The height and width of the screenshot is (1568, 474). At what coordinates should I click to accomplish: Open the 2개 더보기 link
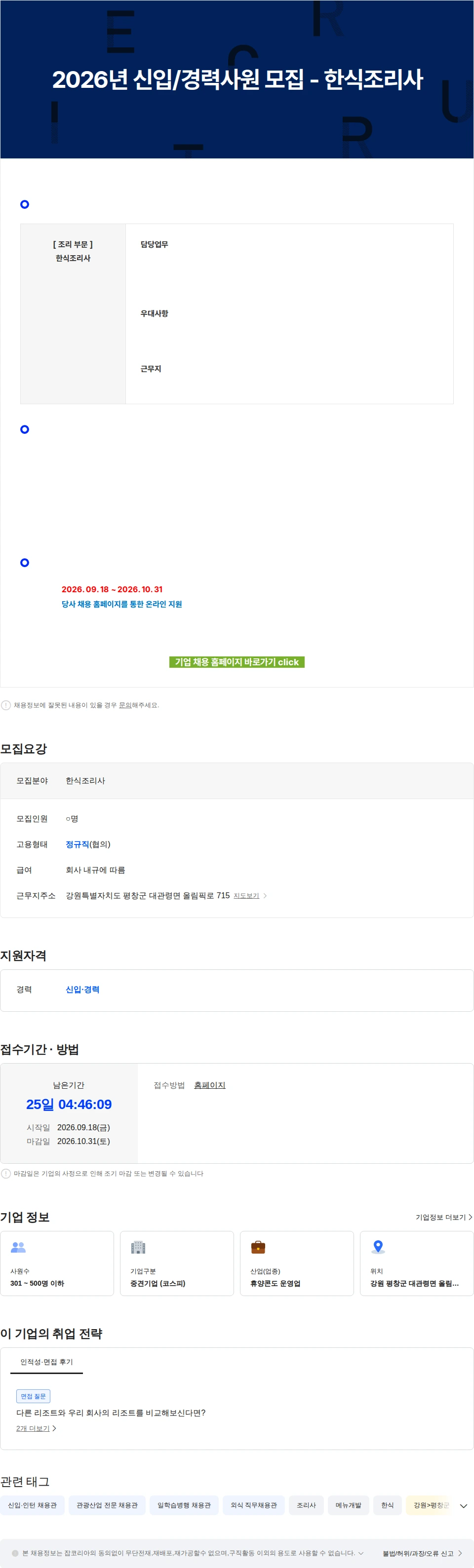pos(33,1428)
